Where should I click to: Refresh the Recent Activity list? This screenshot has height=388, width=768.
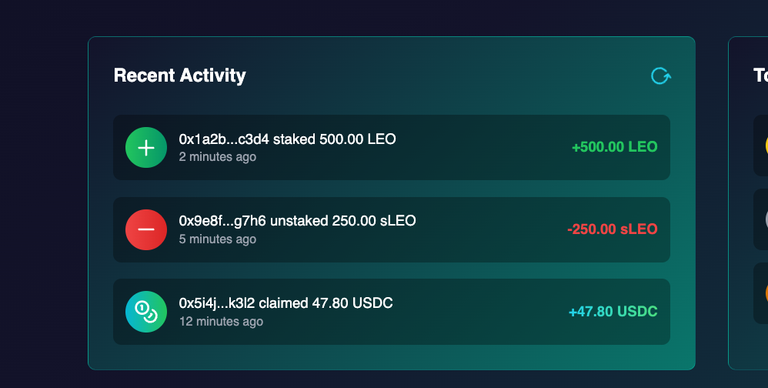661,76
